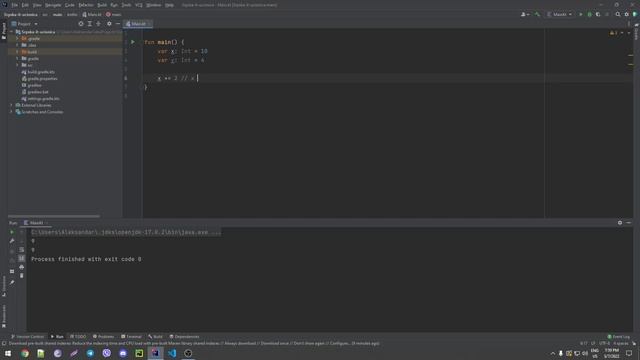640x360 pixels.
Task: Open Discord from the taskbar
Action: pos(123,353)
